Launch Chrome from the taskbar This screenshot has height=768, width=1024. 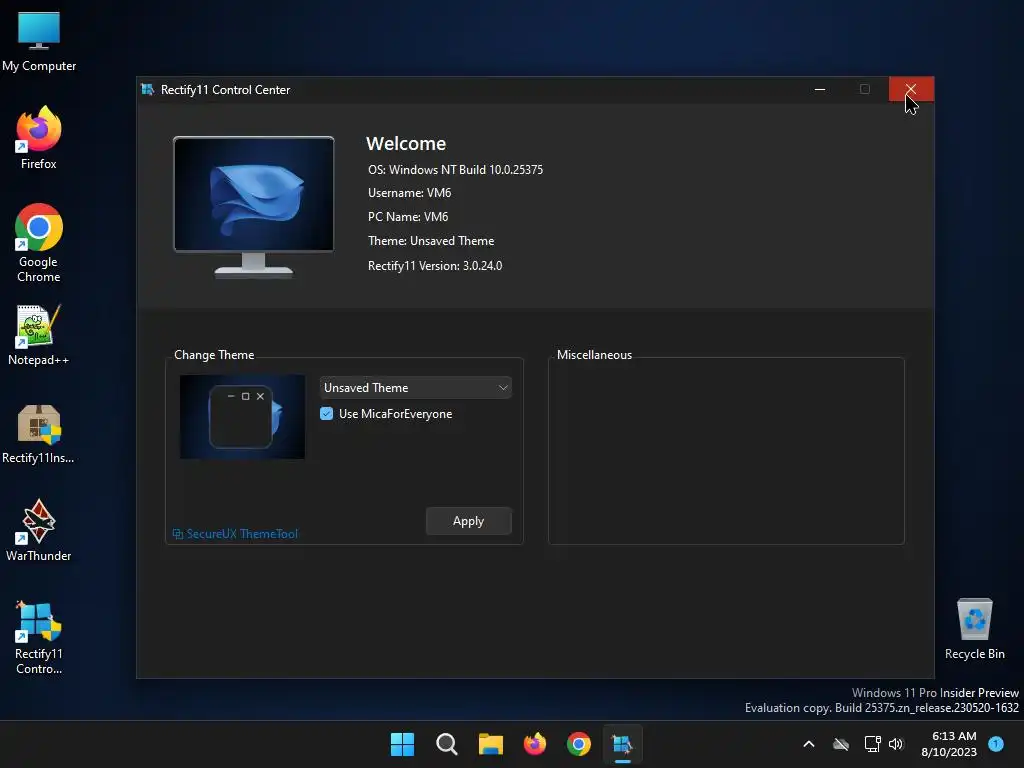579,744
